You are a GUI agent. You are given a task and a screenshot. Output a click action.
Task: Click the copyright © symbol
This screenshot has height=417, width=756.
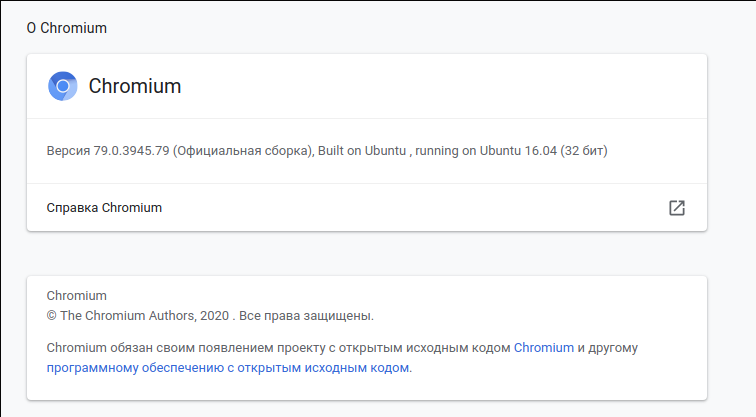[52, 316]
